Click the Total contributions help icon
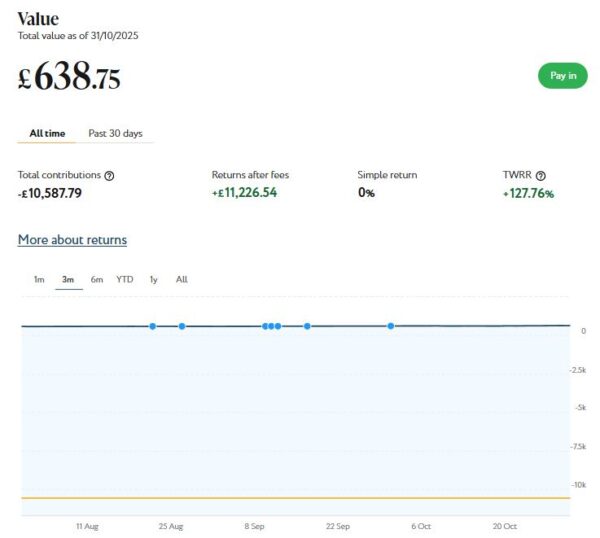600x538 pixels. coord(109,176)
